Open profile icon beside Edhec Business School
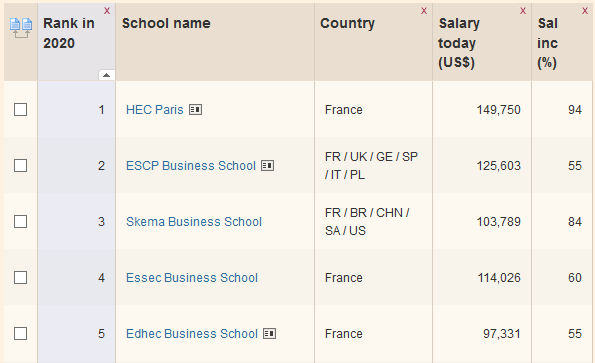This screenshot has width=595, height=363. [270, 334]
